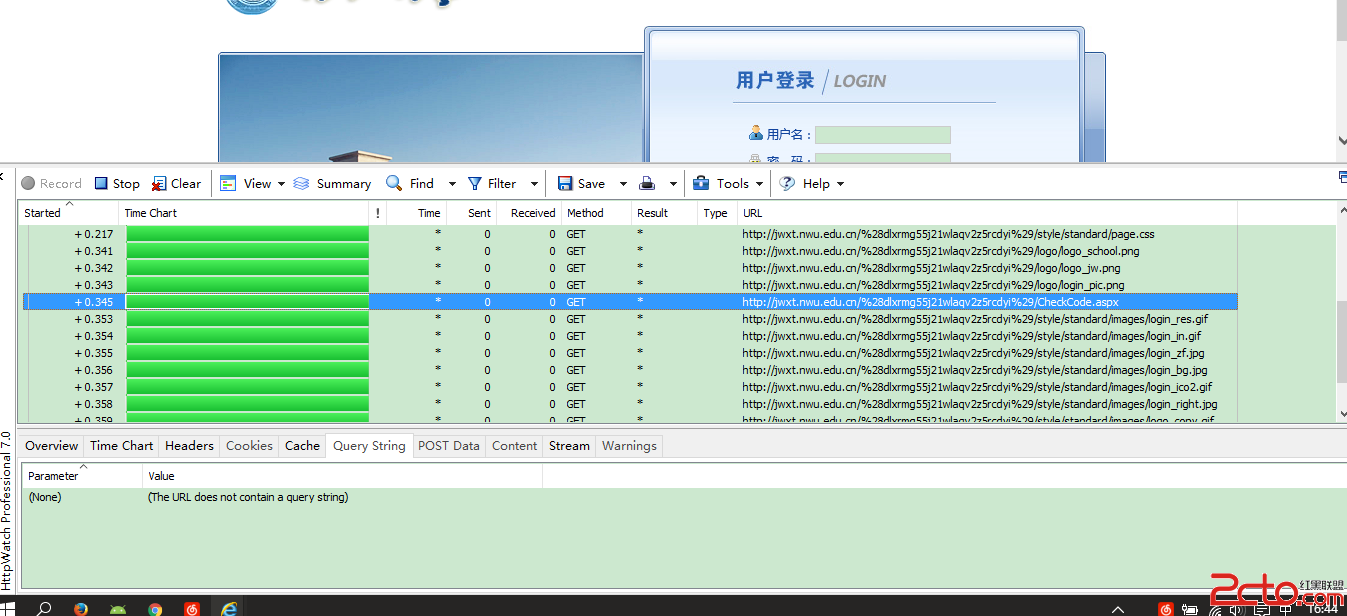Click the Time Chart column header

245,213
